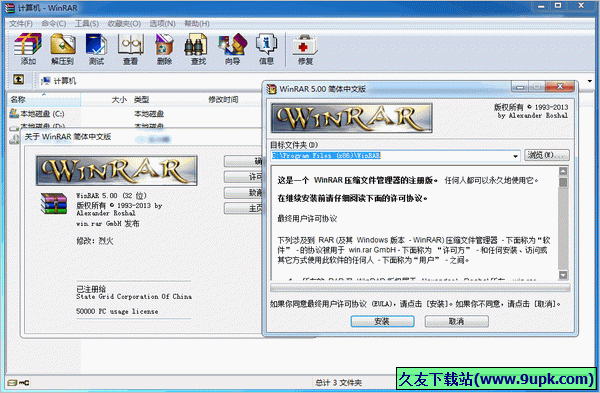Viewport: 600px width, 393px height.
Task: Click the Home page (主页) button in About dialog
Action: click(243, 208)
